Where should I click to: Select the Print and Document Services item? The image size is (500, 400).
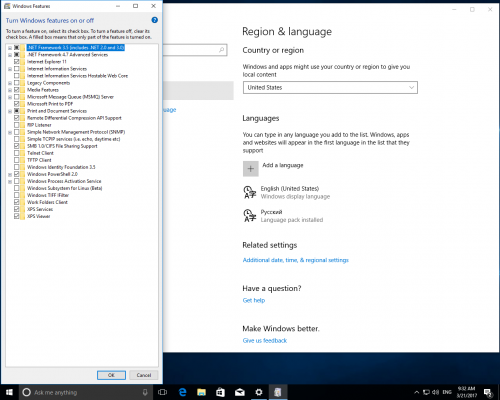[57, 111]
